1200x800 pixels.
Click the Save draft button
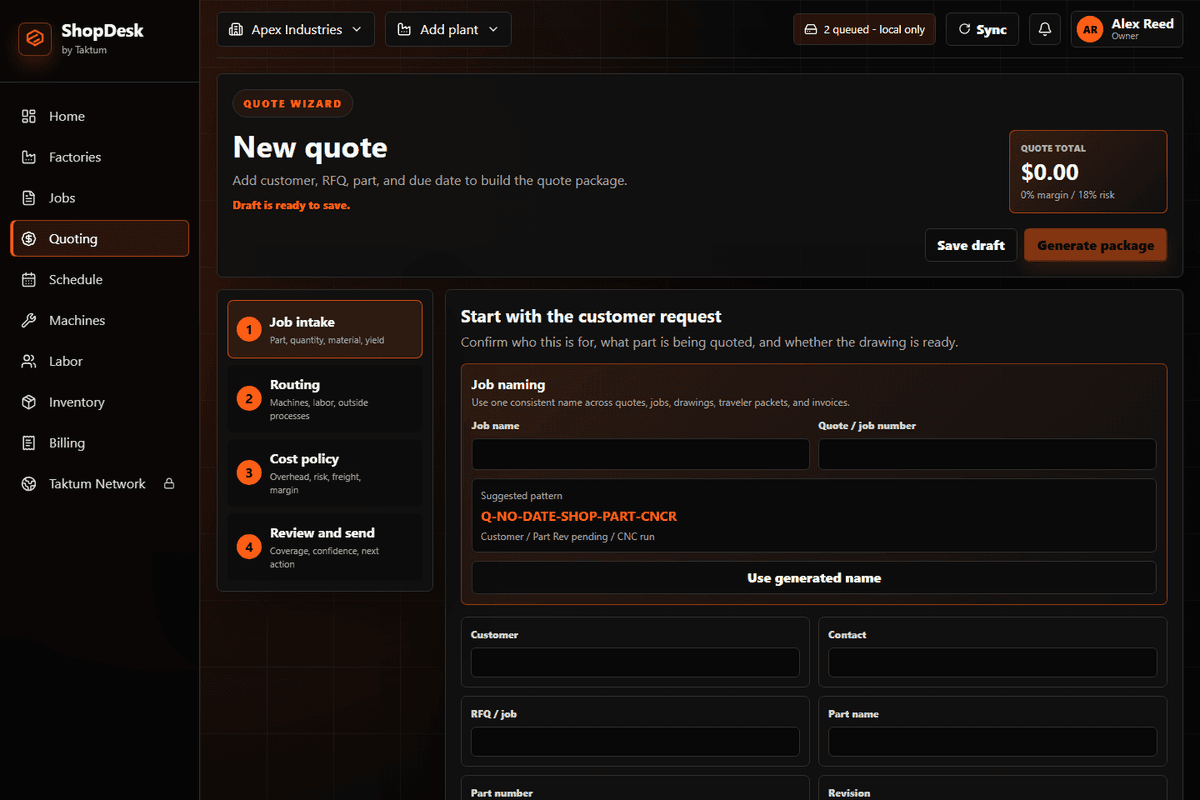[971, 245]
